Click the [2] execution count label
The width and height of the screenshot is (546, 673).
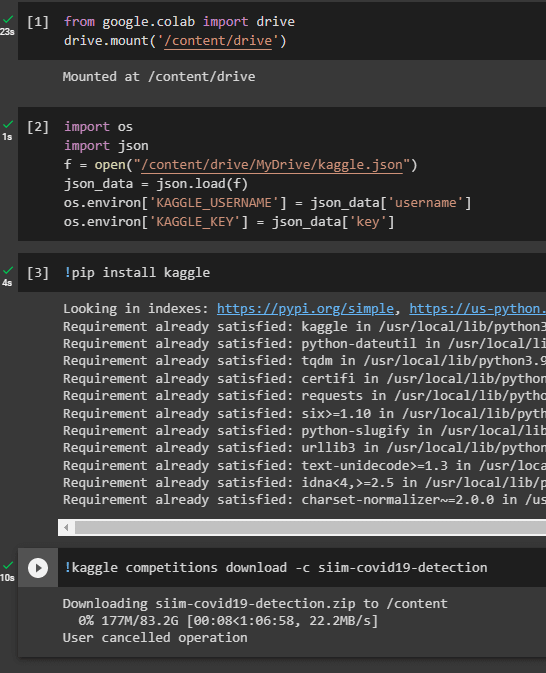[x=38, y=127]
